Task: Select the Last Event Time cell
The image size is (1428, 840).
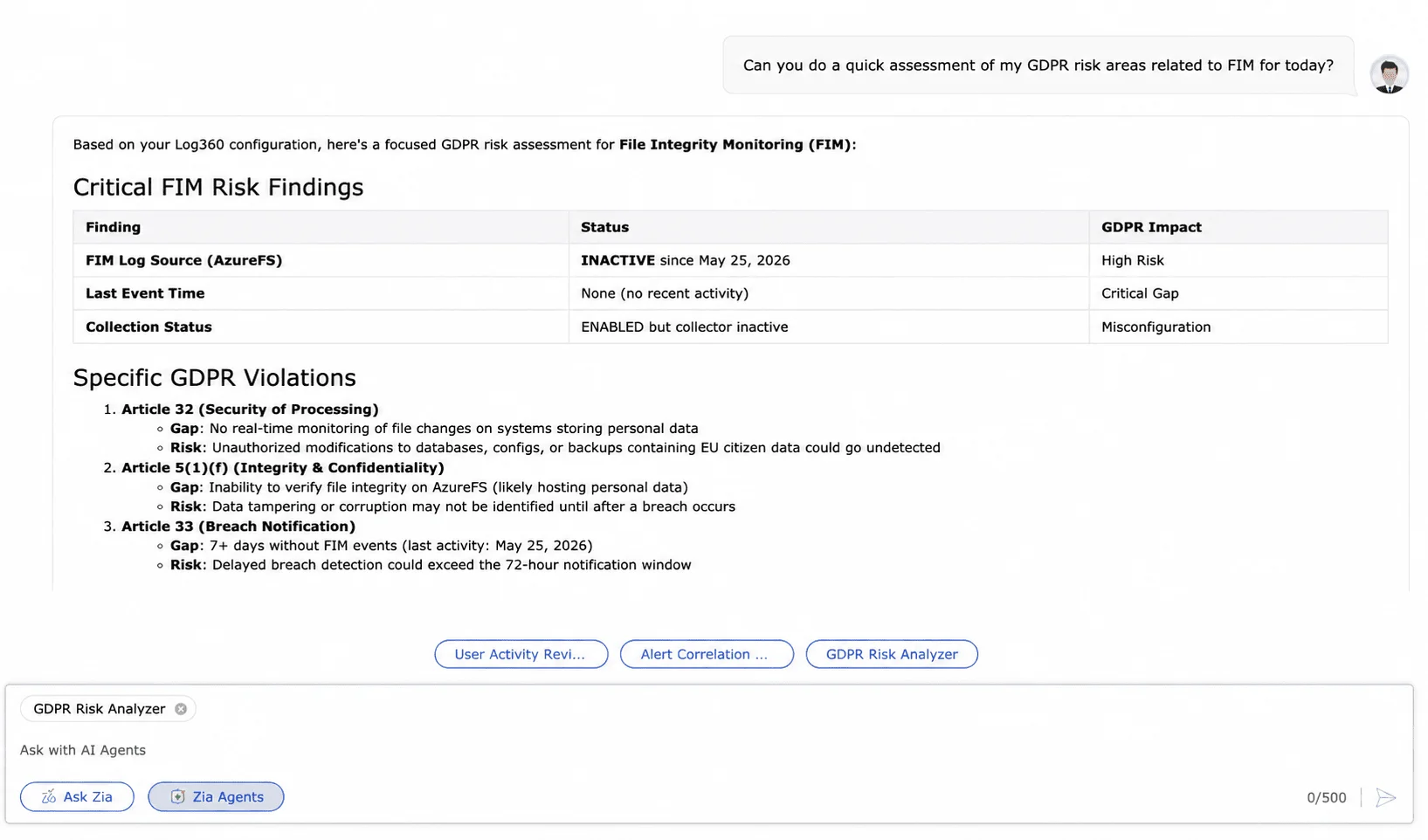Action: click(x=321, y=293)
